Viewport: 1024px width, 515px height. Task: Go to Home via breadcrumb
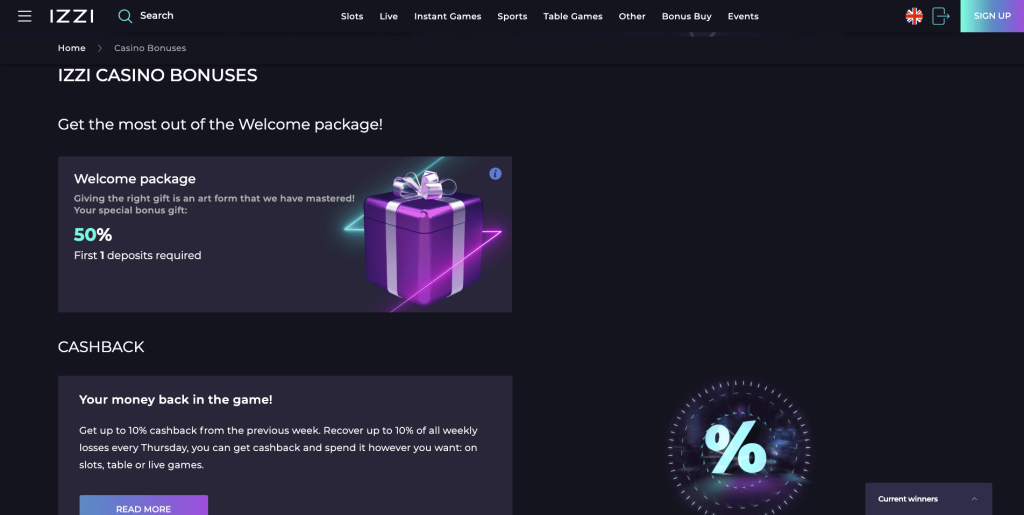(71, 48)
